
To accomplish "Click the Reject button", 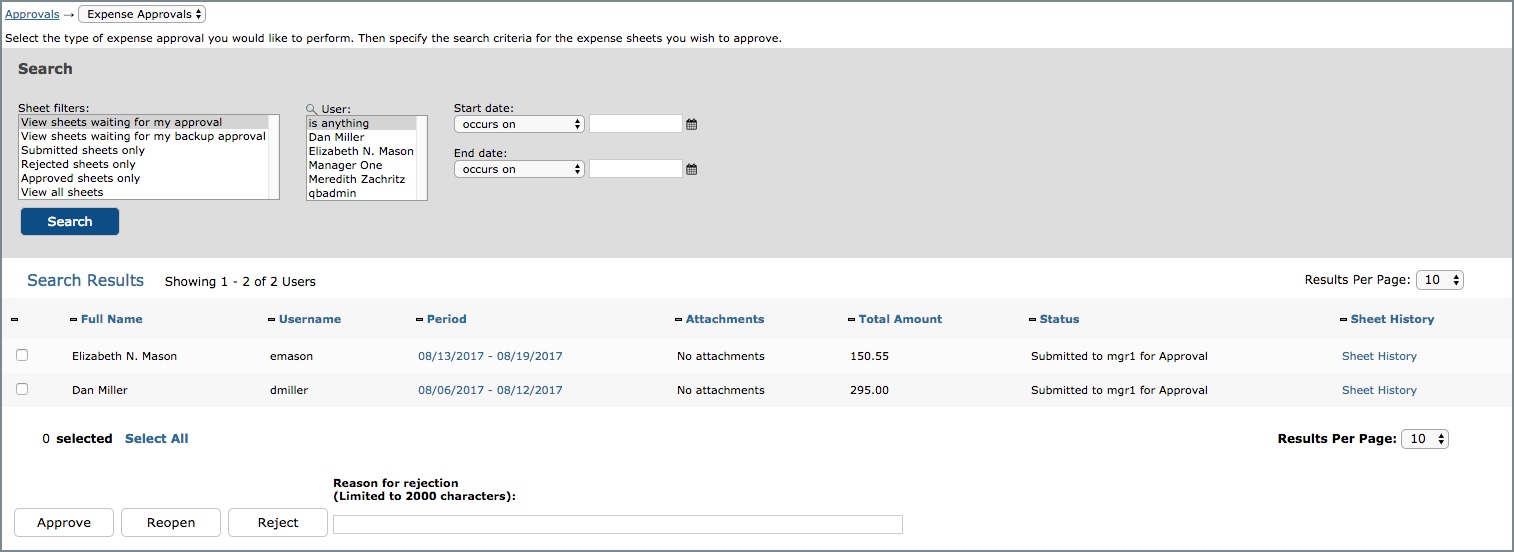I will [x=278, y=522].
